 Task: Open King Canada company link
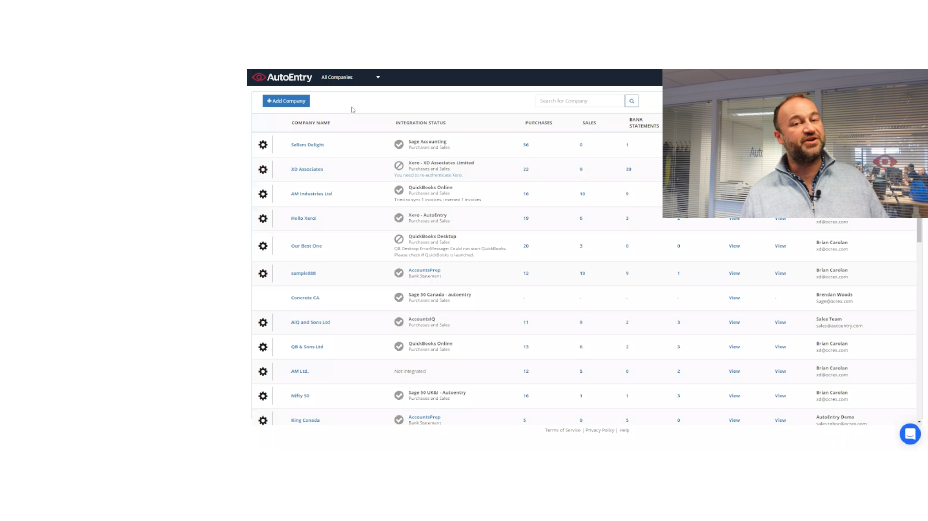point(305,420)
